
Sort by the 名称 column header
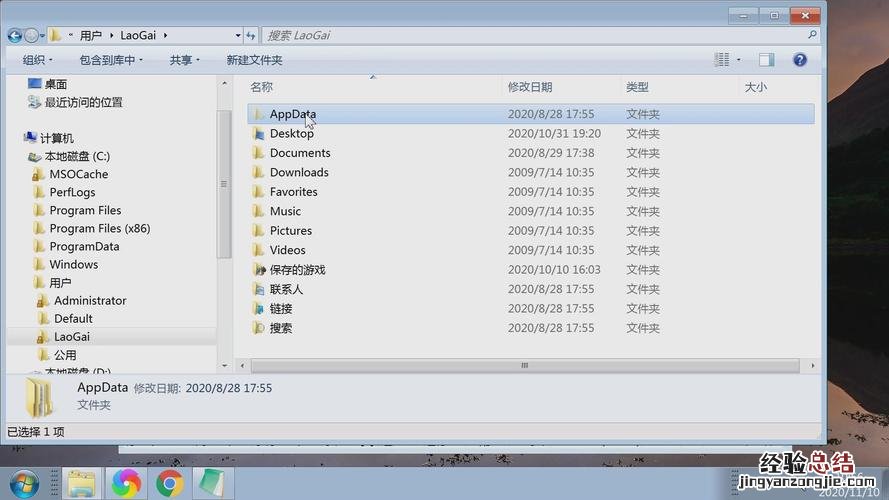tap(261, 87)
